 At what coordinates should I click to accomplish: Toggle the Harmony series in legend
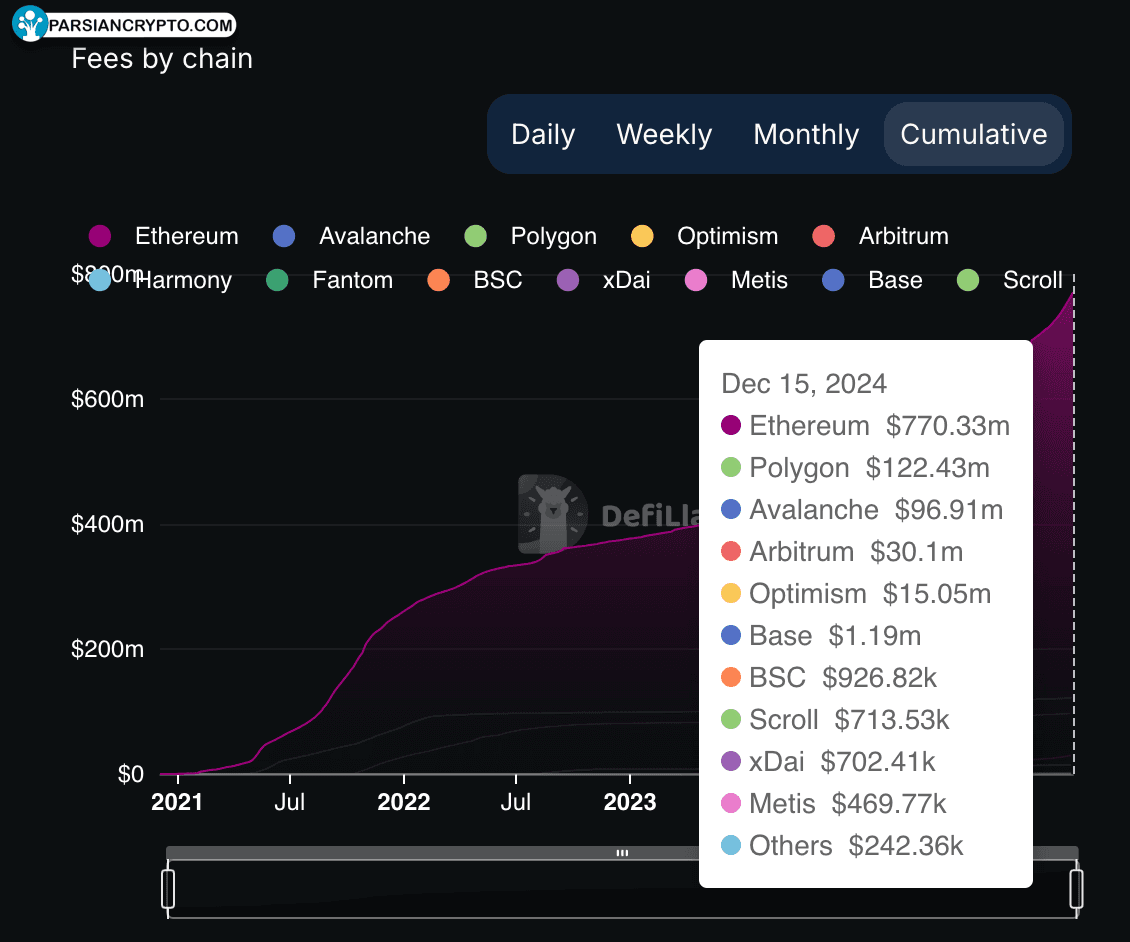click(160, 280)
